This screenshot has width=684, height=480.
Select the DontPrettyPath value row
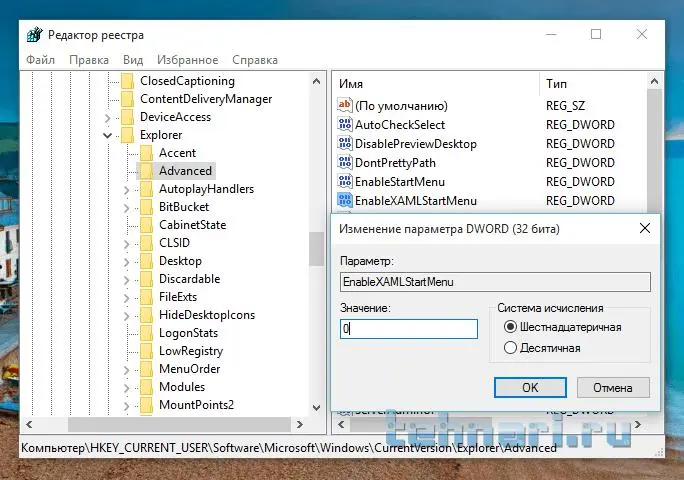click(x=475, y=162)
